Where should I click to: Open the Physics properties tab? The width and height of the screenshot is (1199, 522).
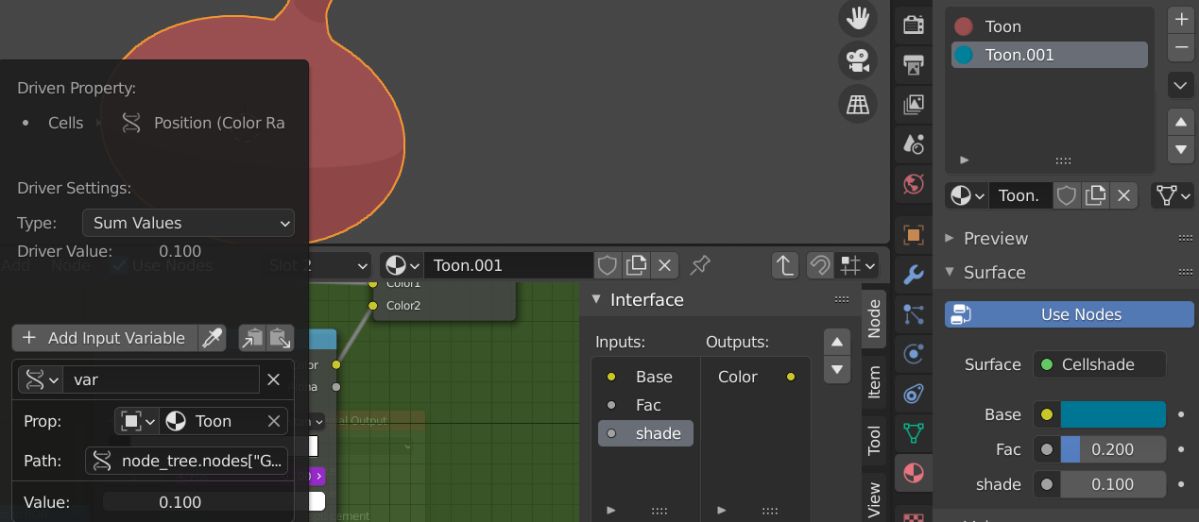[x=913, y=354]
